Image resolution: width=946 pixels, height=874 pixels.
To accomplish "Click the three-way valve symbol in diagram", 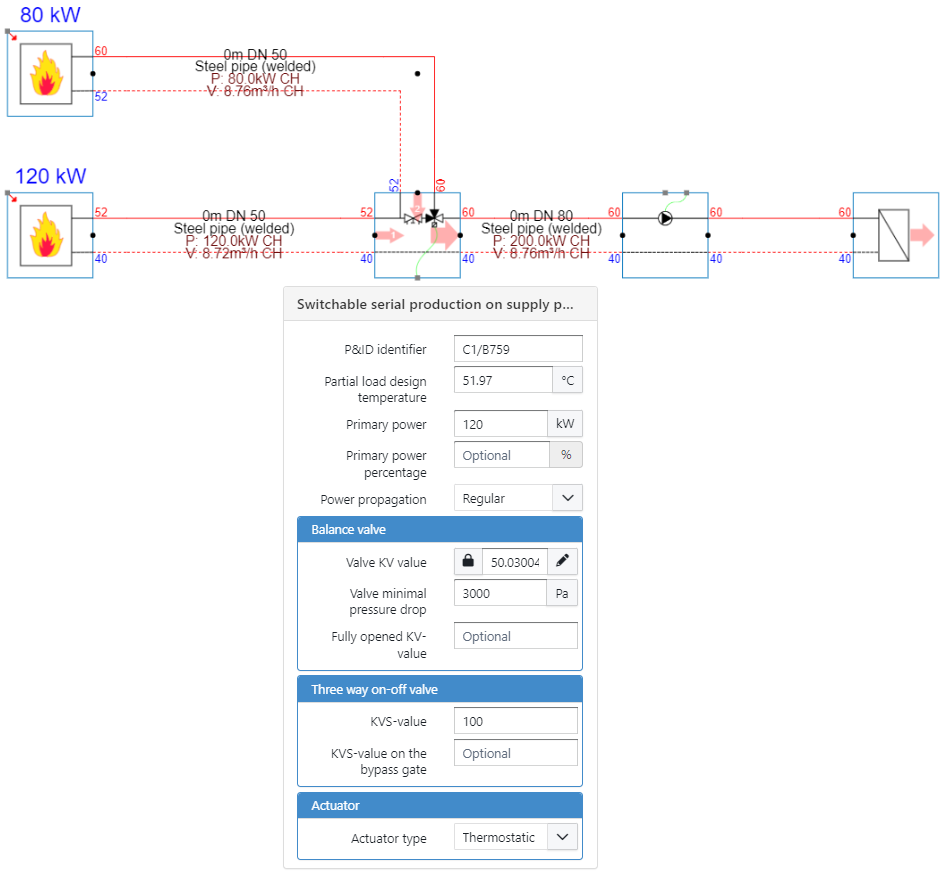I will (x=434, y=217).
